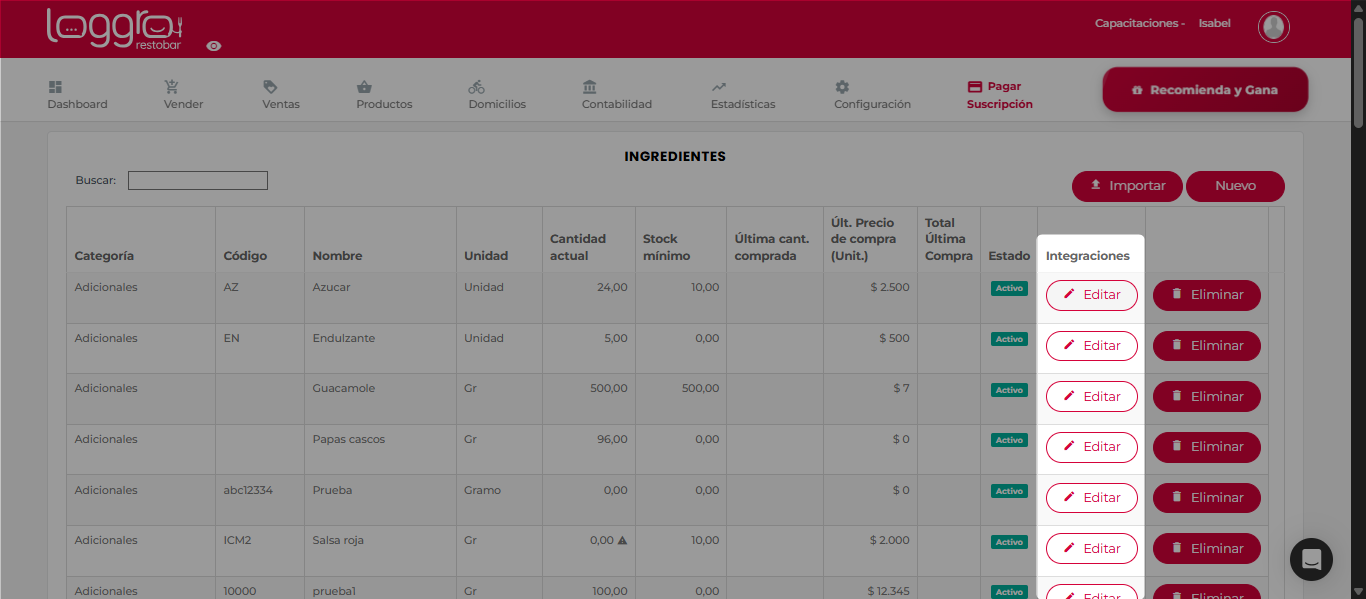Click the Contabilidad bank icon
Image resolution: width=1366 pixels, height=599 pixels.
click(590, 87)
